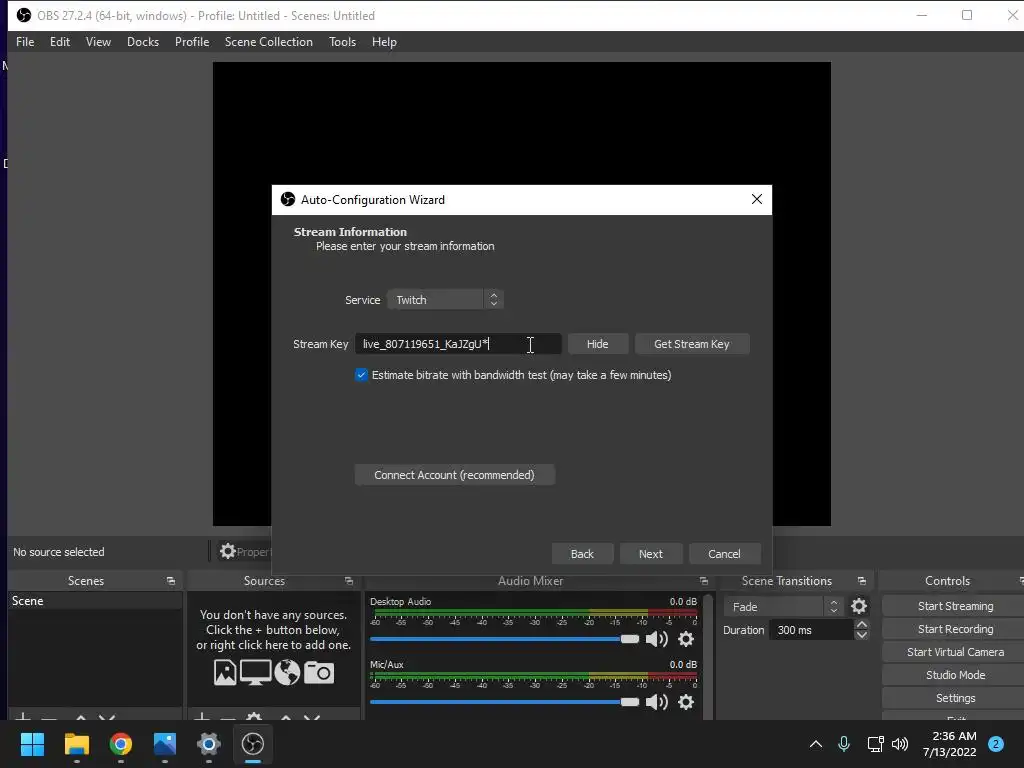This screenshot has width=1024, height=768.
Task: Open the Fade transition dropdown
Action: coord(783,607)
